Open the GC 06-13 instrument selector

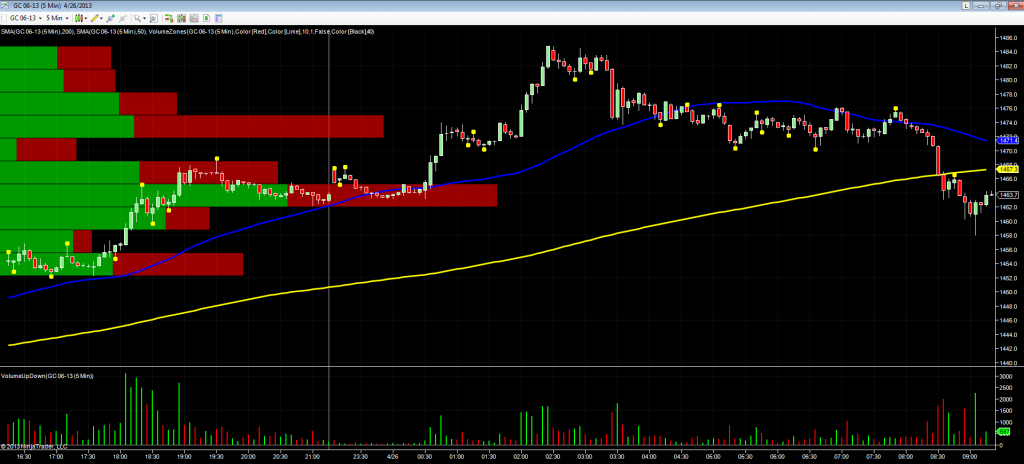pos(25,18)
